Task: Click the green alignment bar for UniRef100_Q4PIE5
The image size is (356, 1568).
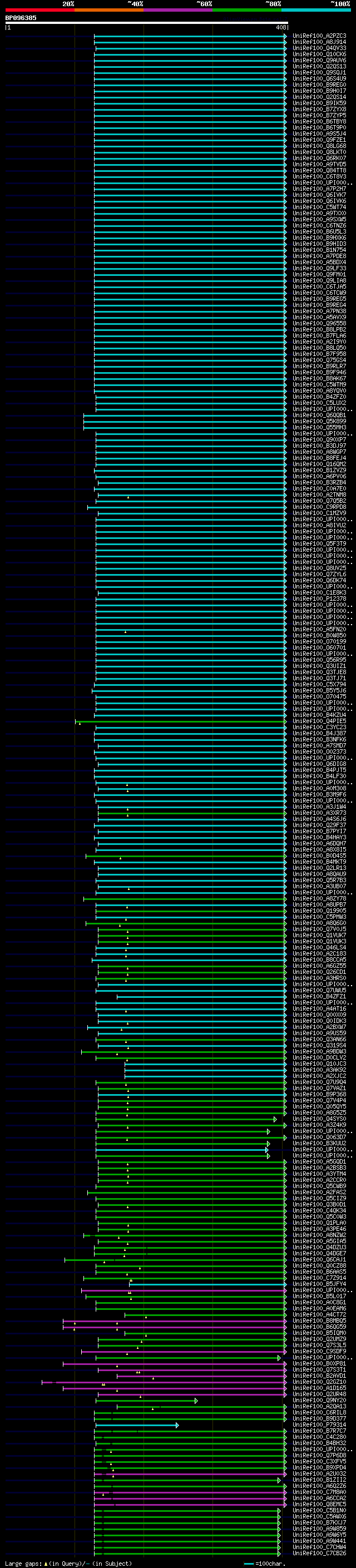Action: point(181,721)
